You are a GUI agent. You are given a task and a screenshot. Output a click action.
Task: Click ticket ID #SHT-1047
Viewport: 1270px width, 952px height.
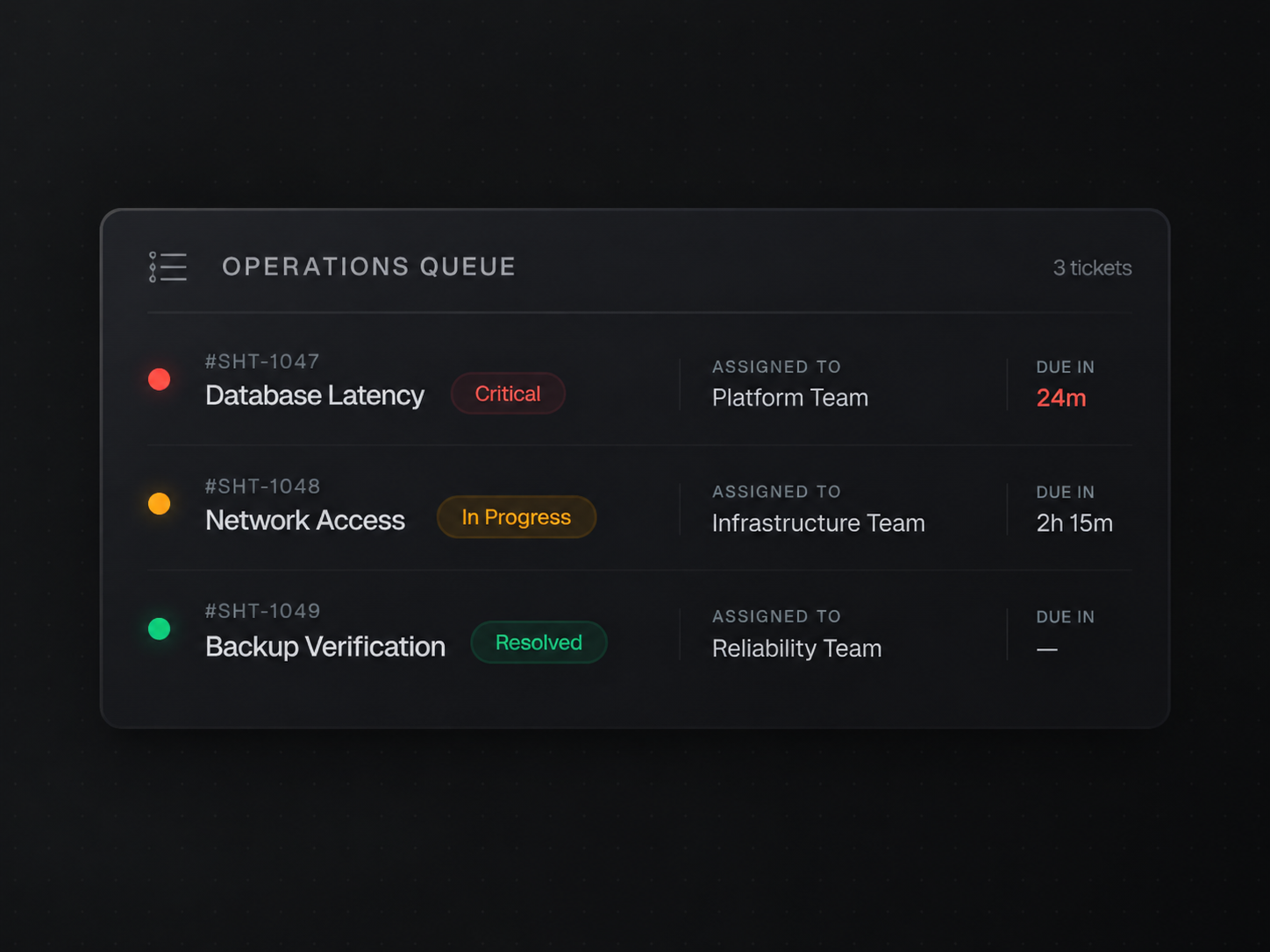(262, 361)
